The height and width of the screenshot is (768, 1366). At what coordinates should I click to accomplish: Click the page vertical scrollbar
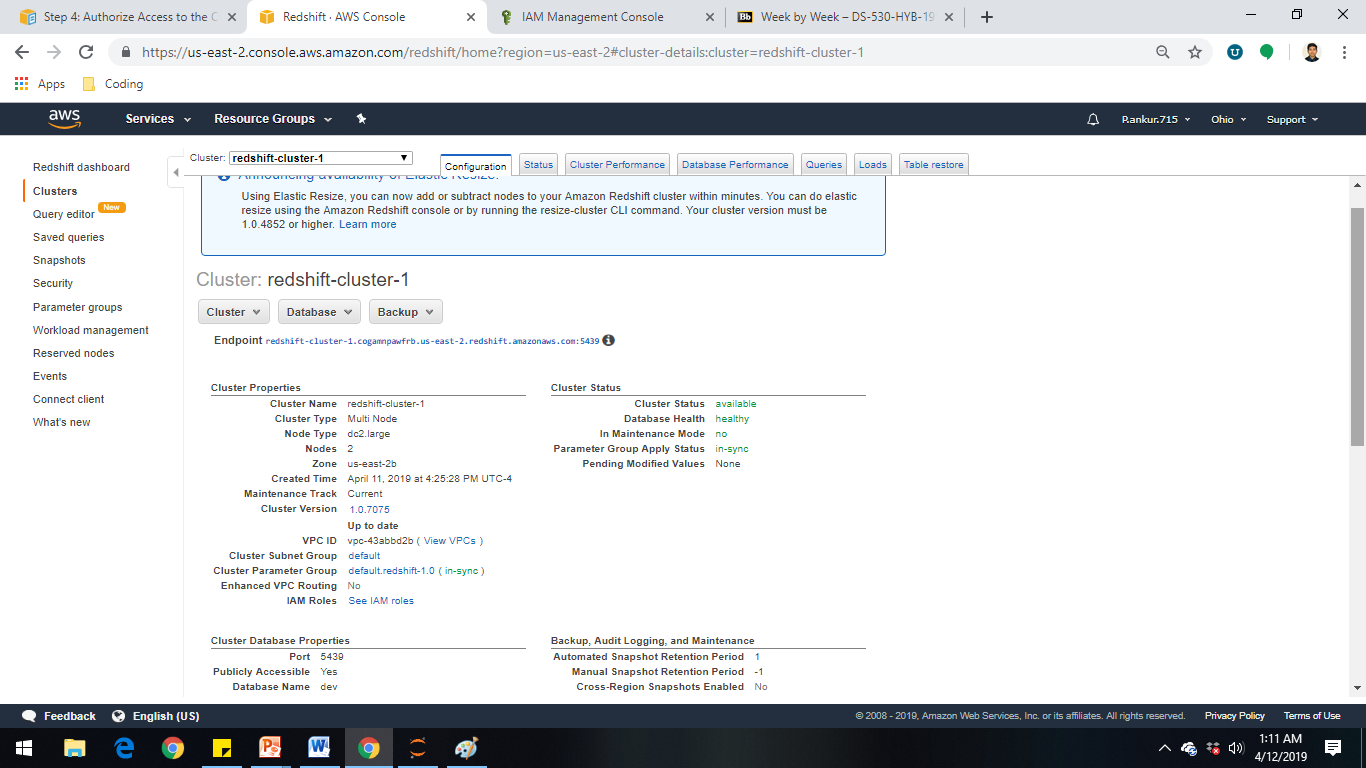point(1357,327)
